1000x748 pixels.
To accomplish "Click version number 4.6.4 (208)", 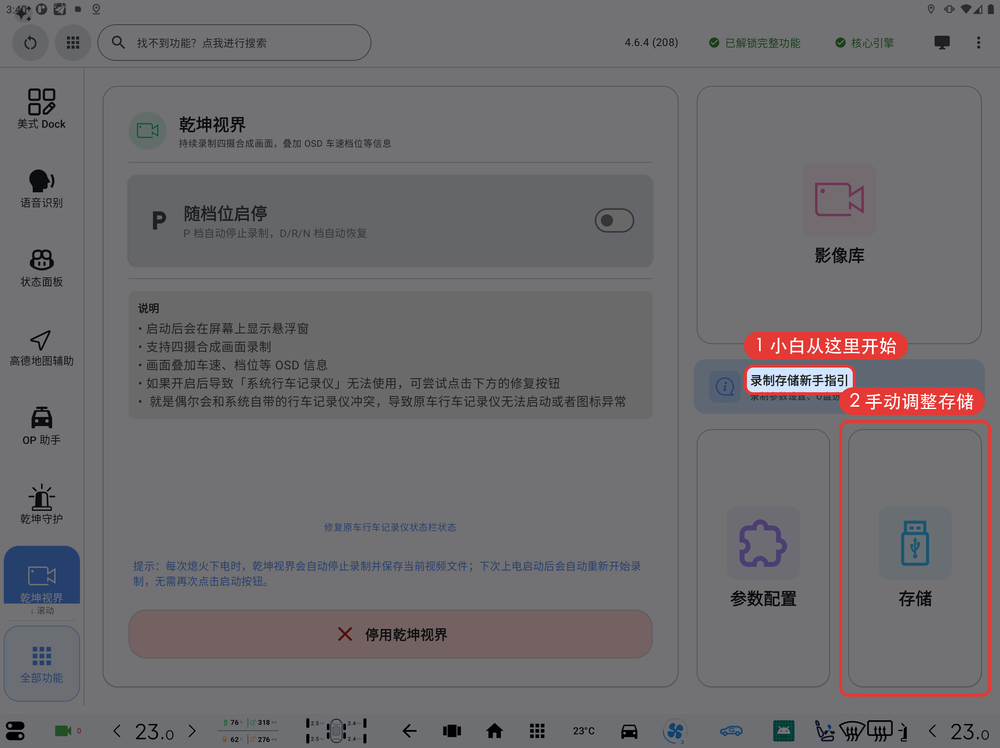I will 651,43.
